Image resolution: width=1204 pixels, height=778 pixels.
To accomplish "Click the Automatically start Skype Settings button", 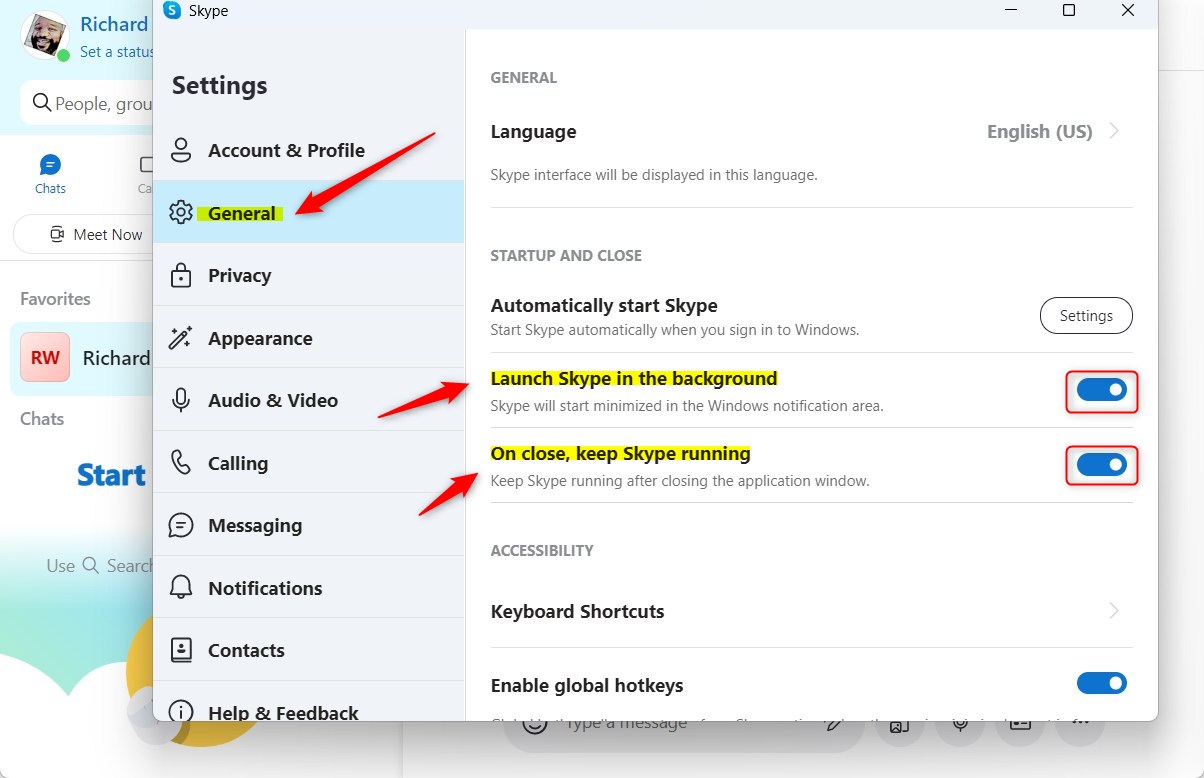I will [1086, 315].
